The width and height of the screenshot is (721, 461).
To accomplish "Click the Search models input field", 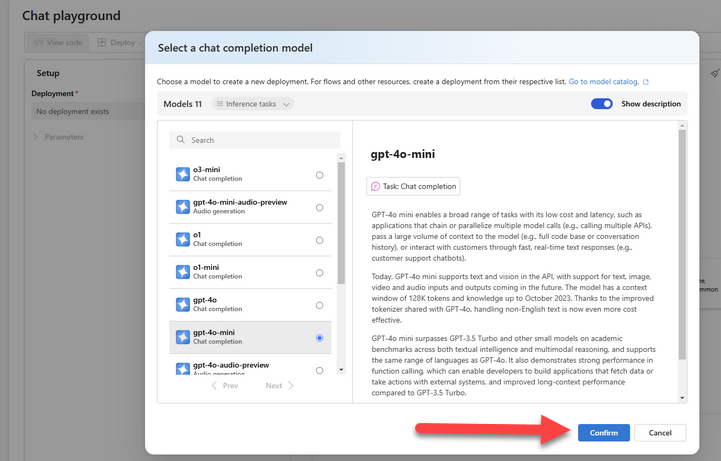I will click(255, 140).
